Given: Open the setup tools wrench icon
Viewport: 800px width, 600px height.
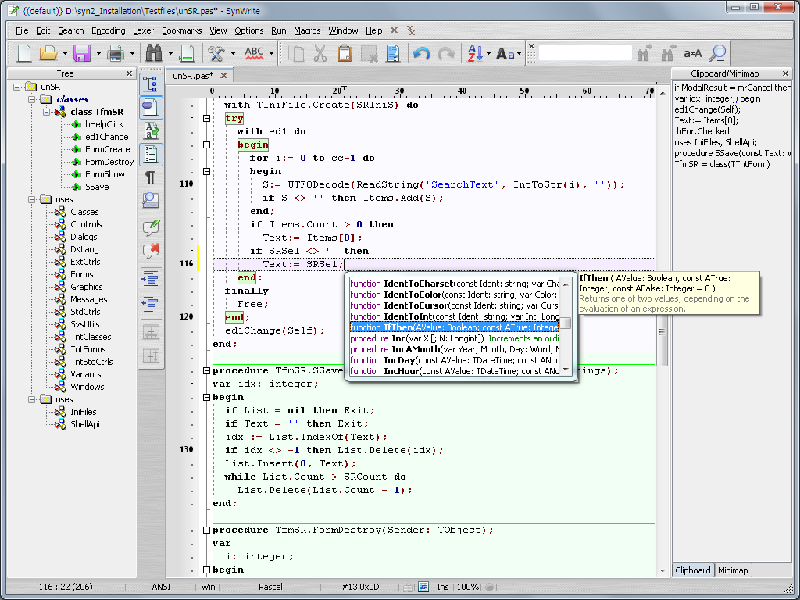Looking at the screenshot, I should [x=216, y=53].
